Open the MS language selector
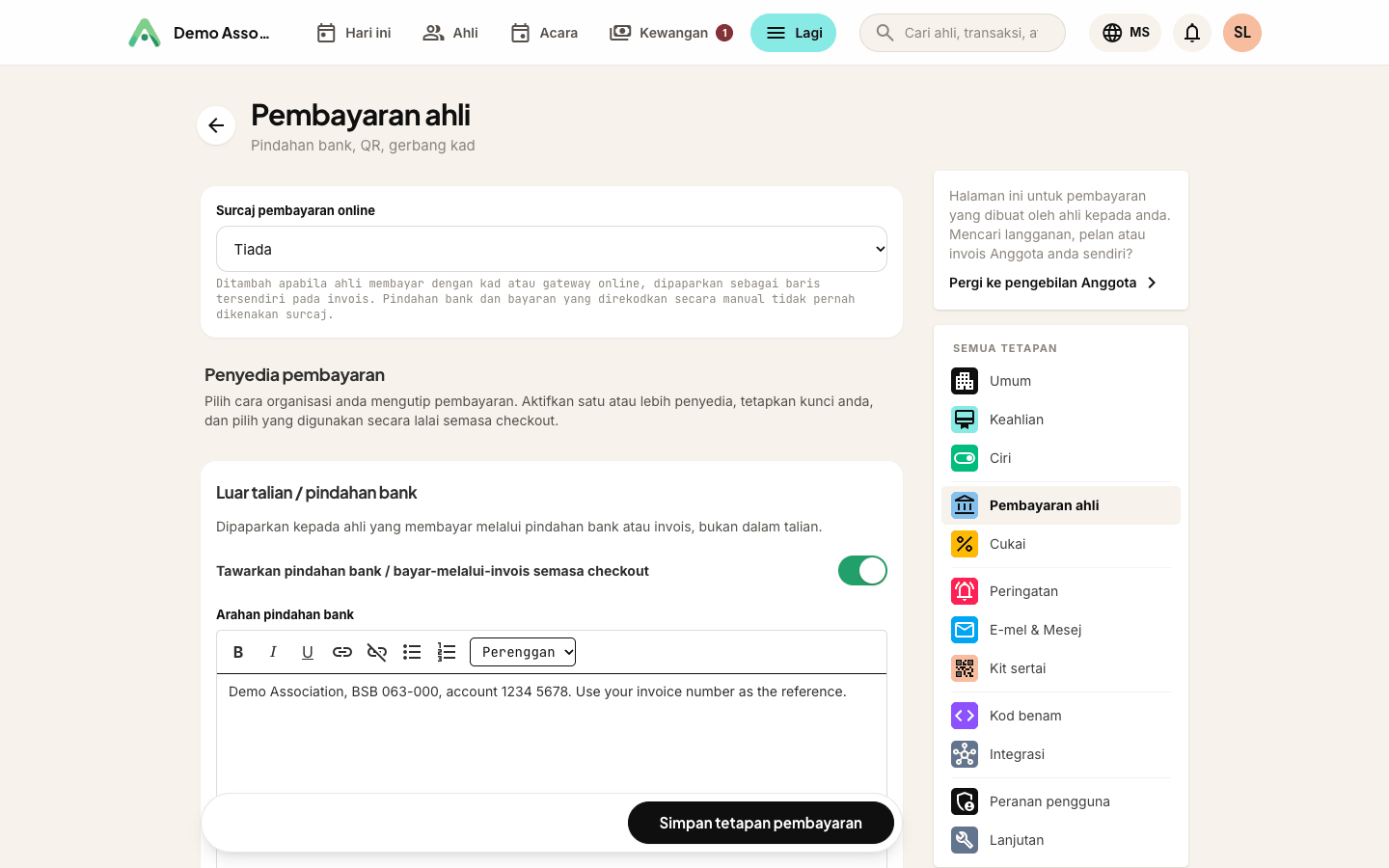 tap(1126, 33)
